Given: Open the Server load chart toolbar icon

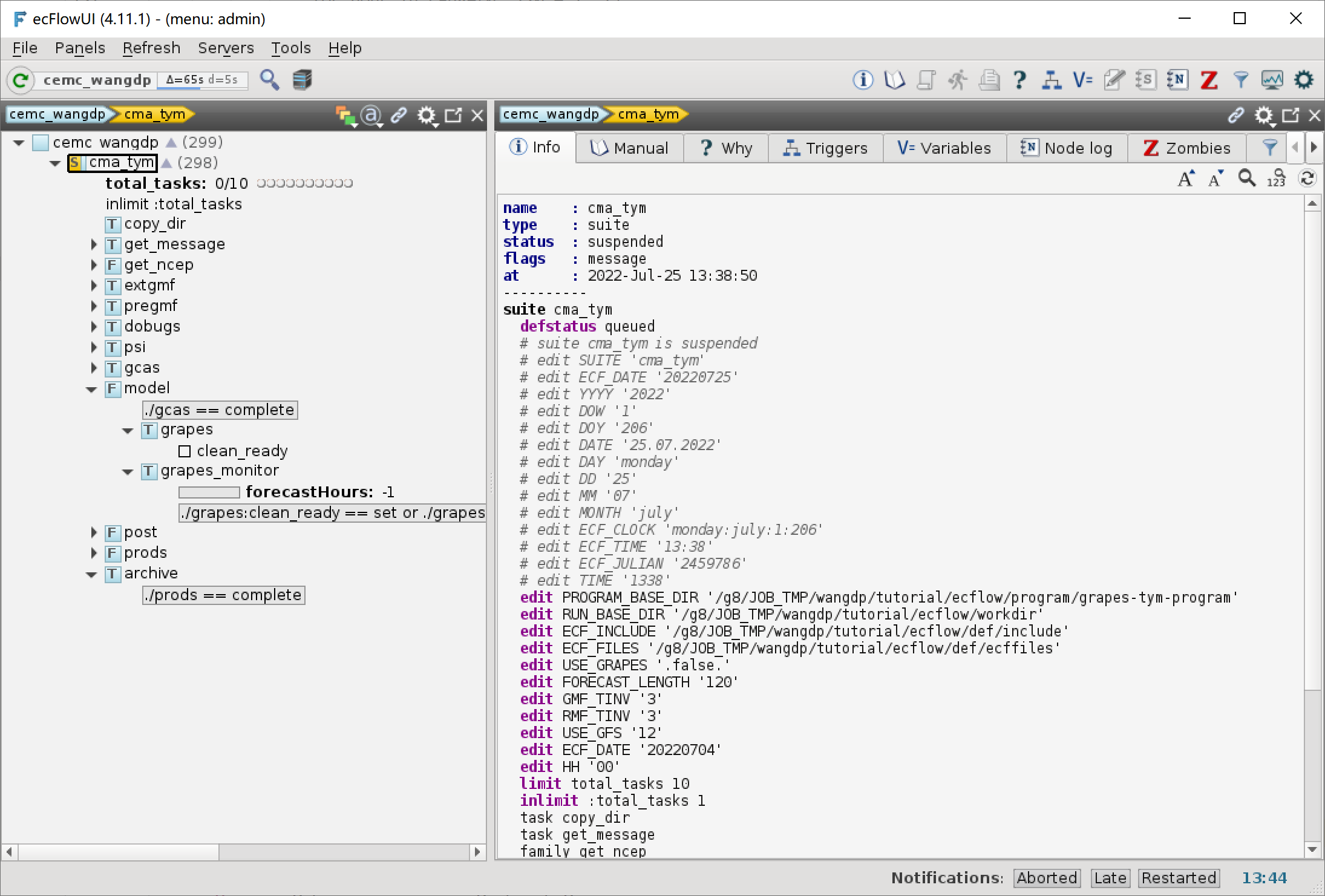Looking at the screenshot, I should pyautogui.click(x=1272, y=79).
